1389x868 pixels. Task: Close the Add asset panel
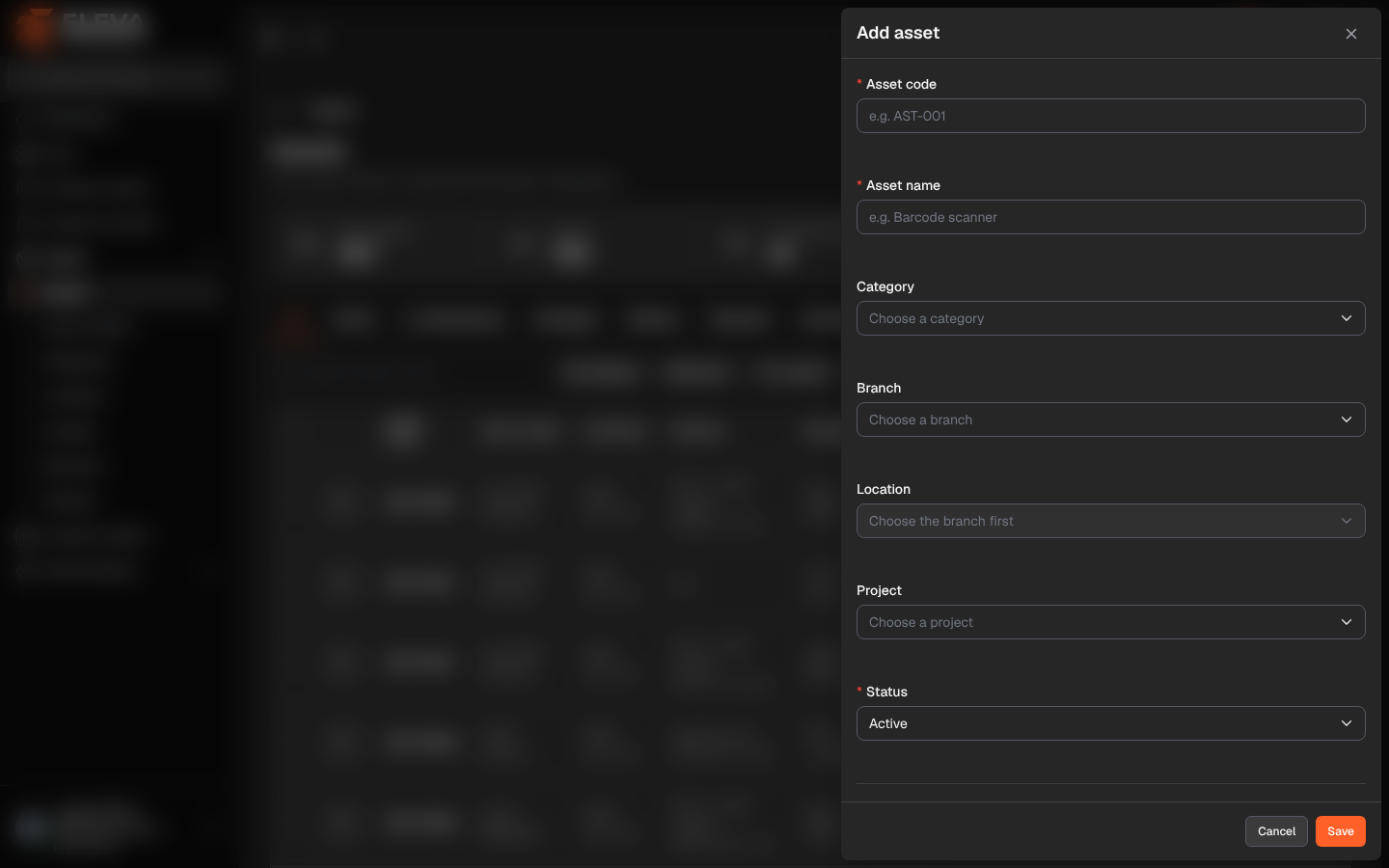tap(1351, 34)
